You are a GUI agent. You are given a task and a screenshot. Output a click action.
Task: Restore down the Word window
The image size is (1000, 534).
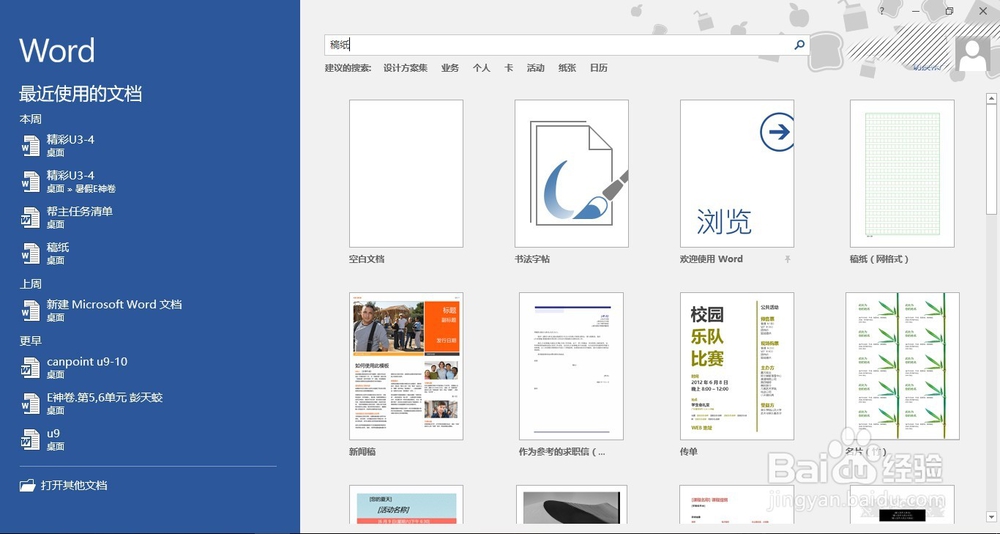click(950, 11)
